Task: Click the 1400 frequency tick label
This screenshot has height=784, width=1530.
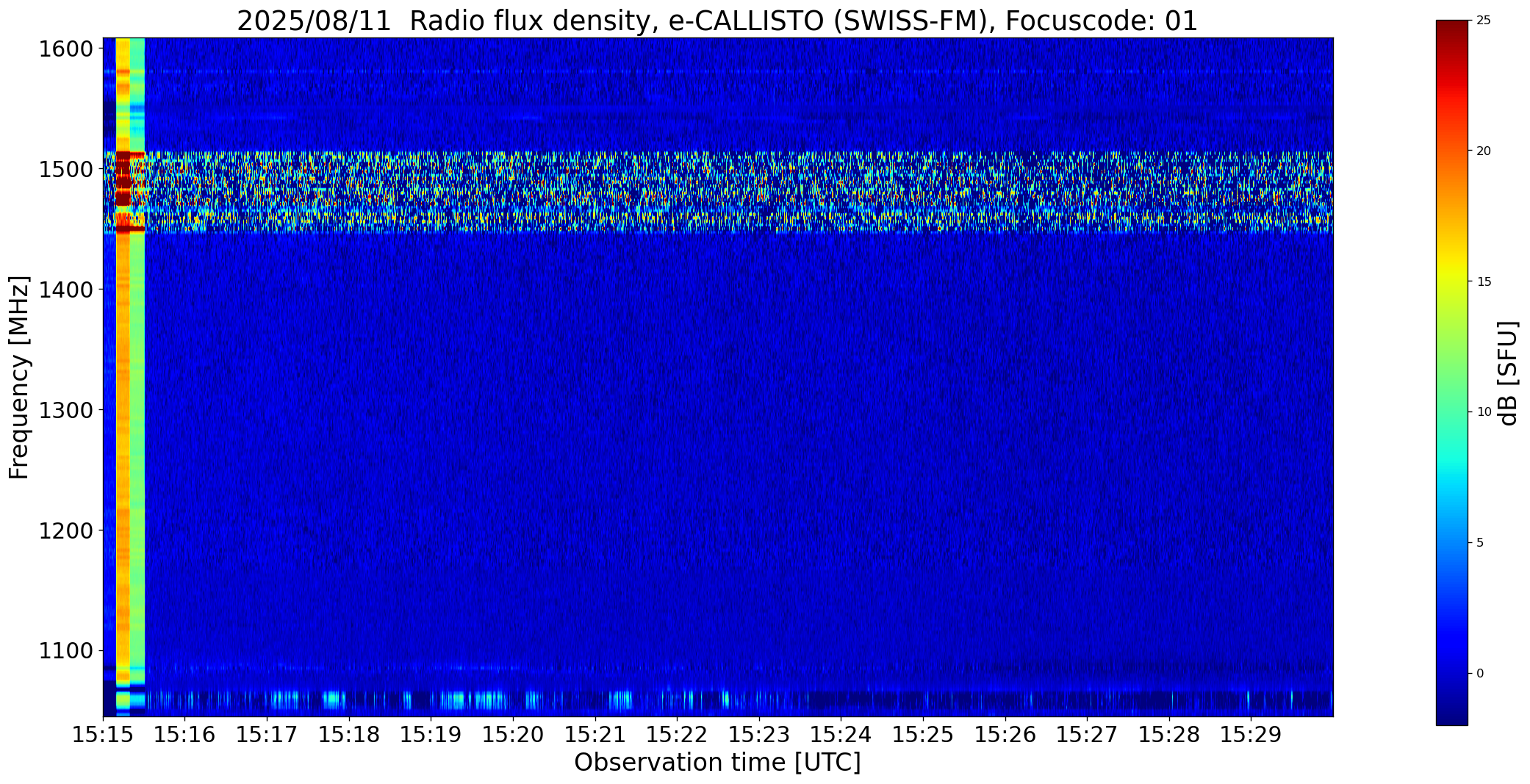Action: [x=66, y=290]
